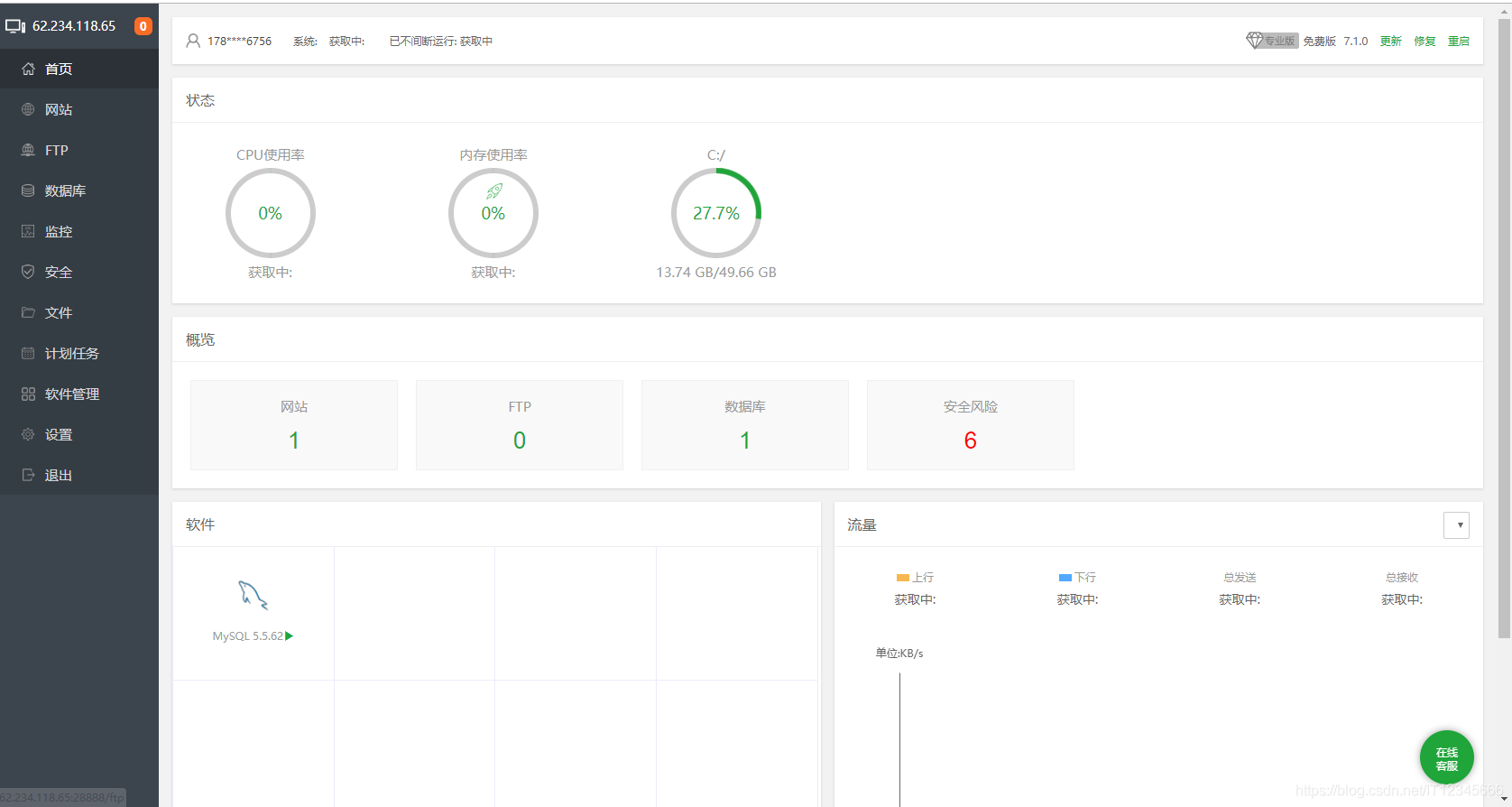Click the logout icon beside 退出
Viewport: 1512px width, 807px height.
[28, 475]
